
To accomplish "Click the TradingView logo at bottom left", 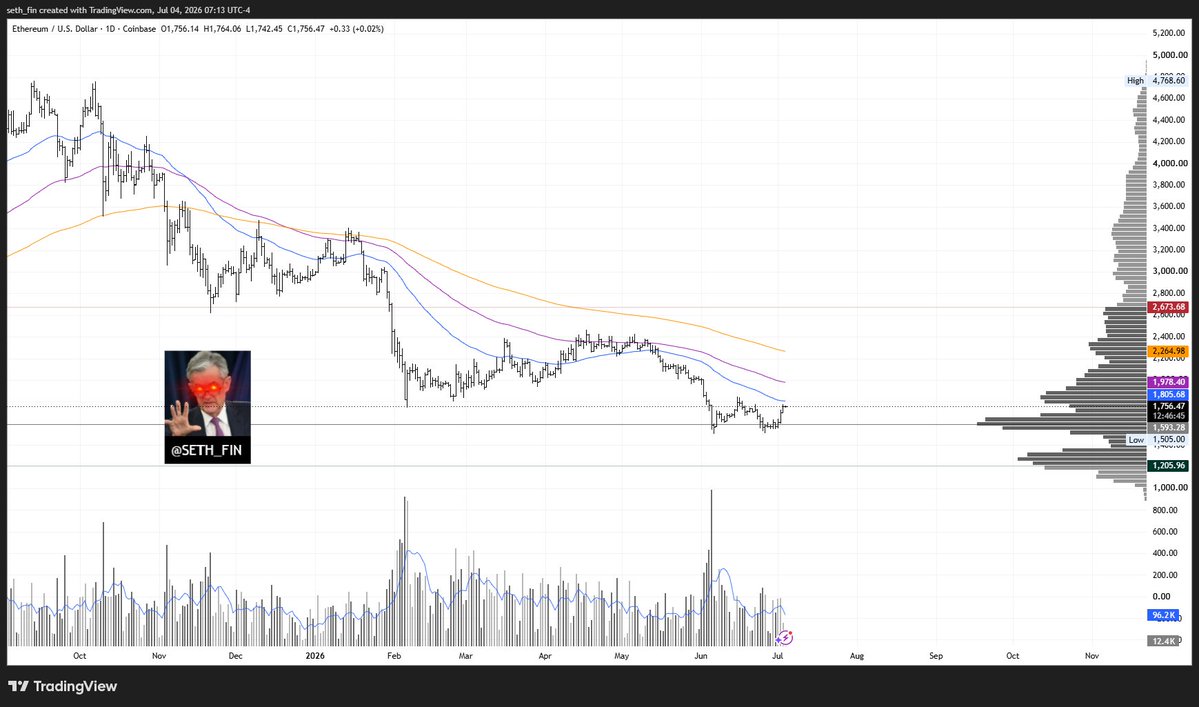I will coord(63,686).
